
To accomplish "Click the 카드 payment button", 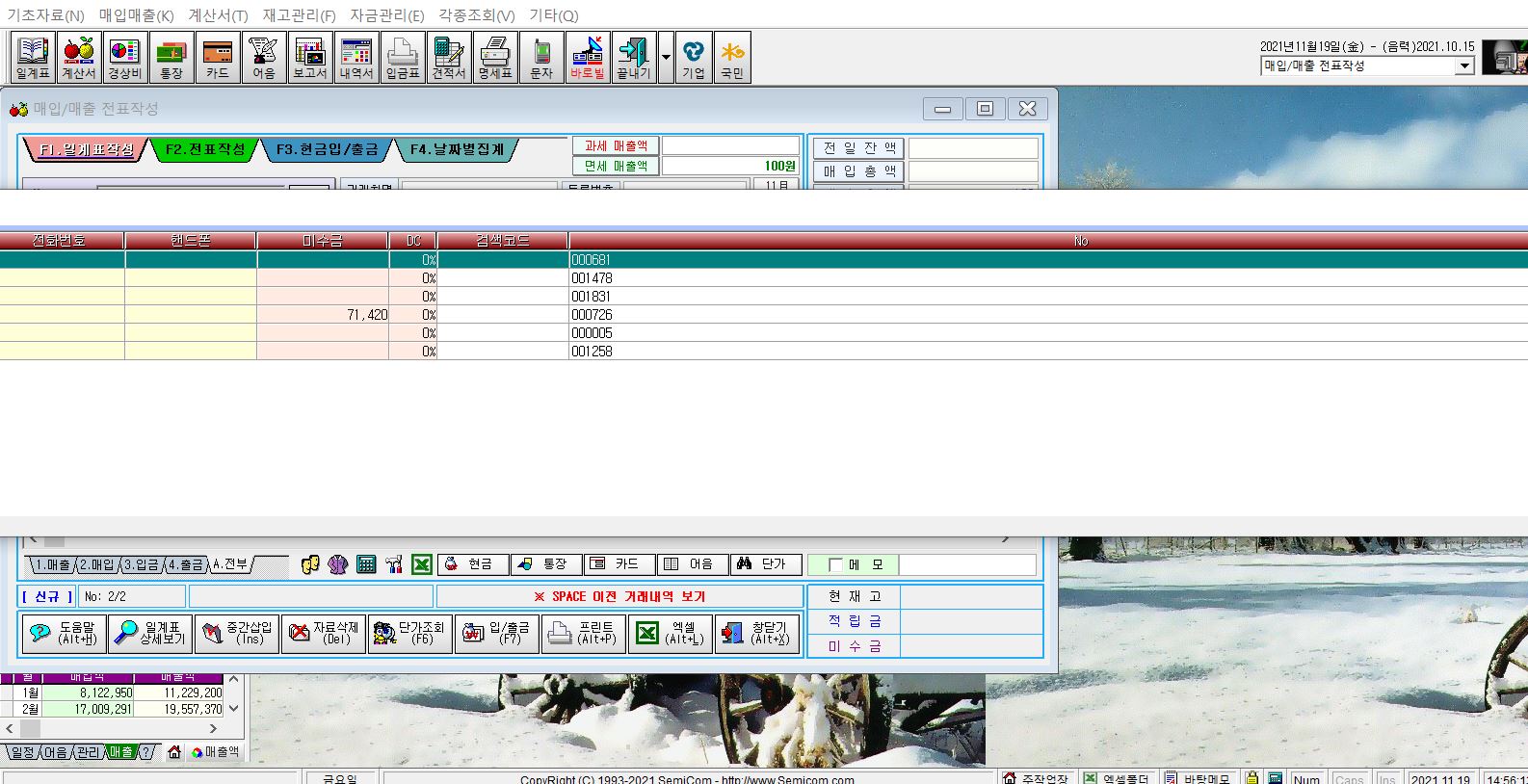I will point(619,564).
